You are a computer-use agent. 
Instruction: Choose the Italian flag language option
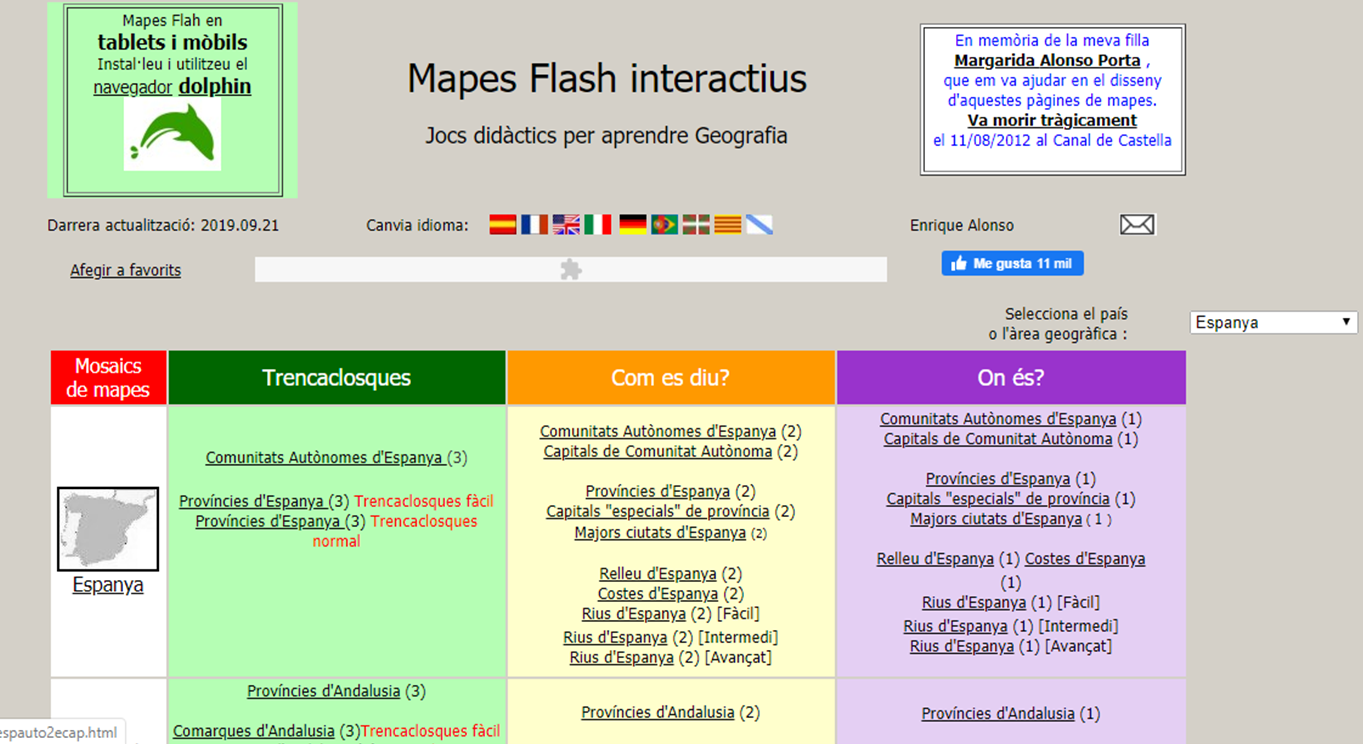pyautogui.click(x=598, y=225)
